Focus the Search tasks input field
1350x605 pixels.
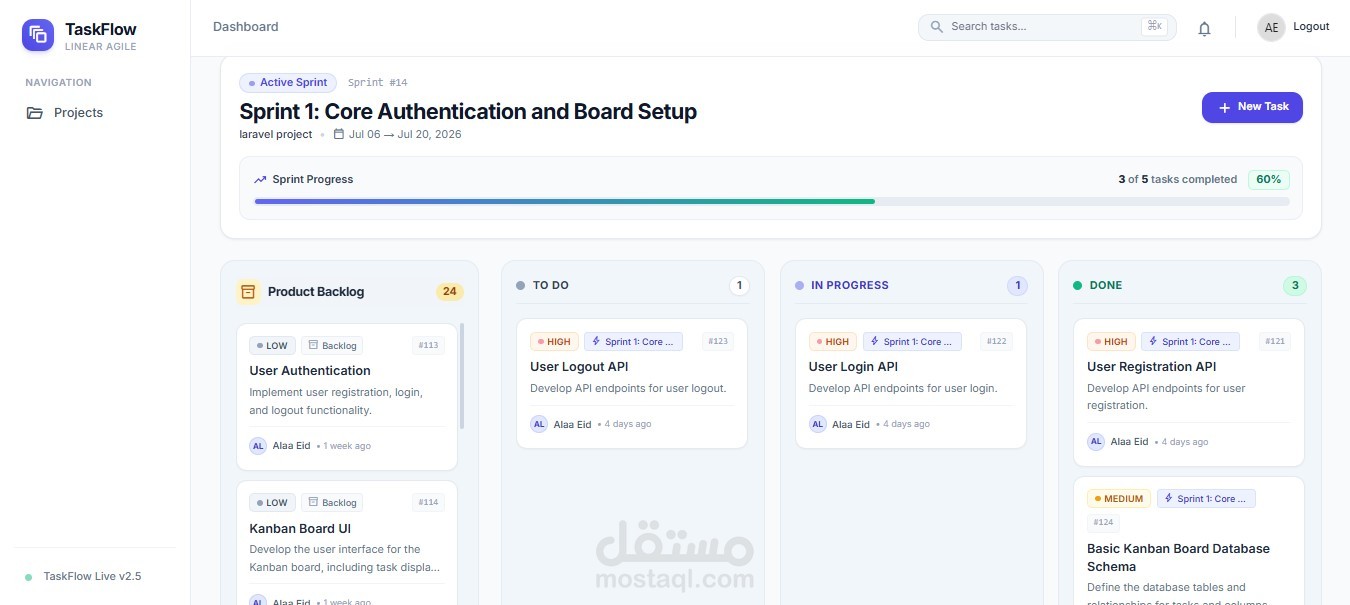click(x=1047, y=27)
